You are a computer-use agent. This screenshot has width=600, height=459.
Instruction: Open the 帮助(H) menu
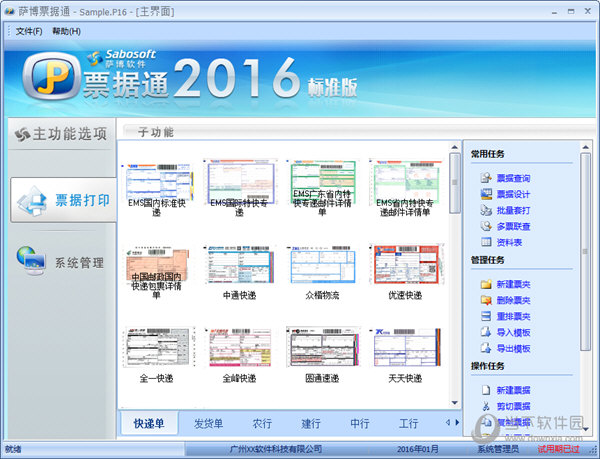click(x=66, y=31)
